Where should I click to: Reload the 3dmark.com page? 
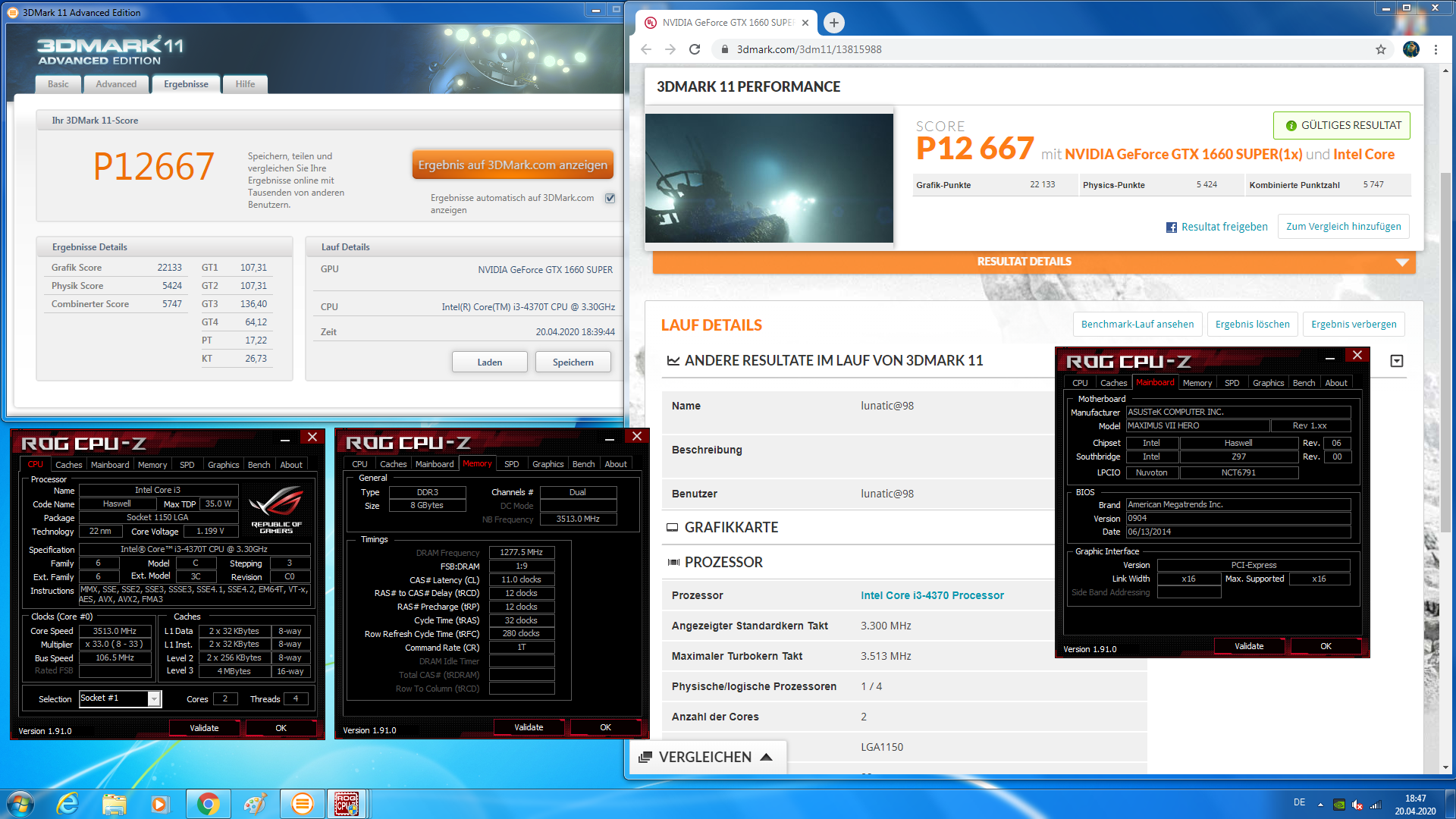[695, 49]
